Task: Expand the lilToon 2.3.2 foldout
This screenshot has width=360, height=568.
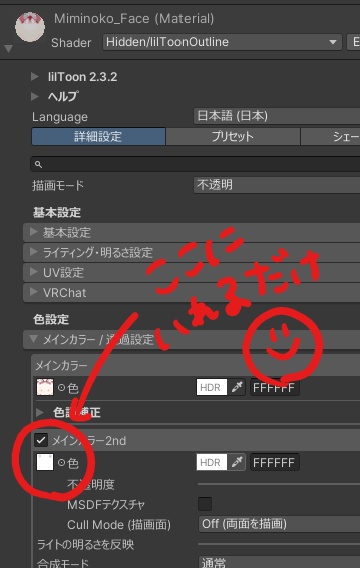Action: point(35,76)
